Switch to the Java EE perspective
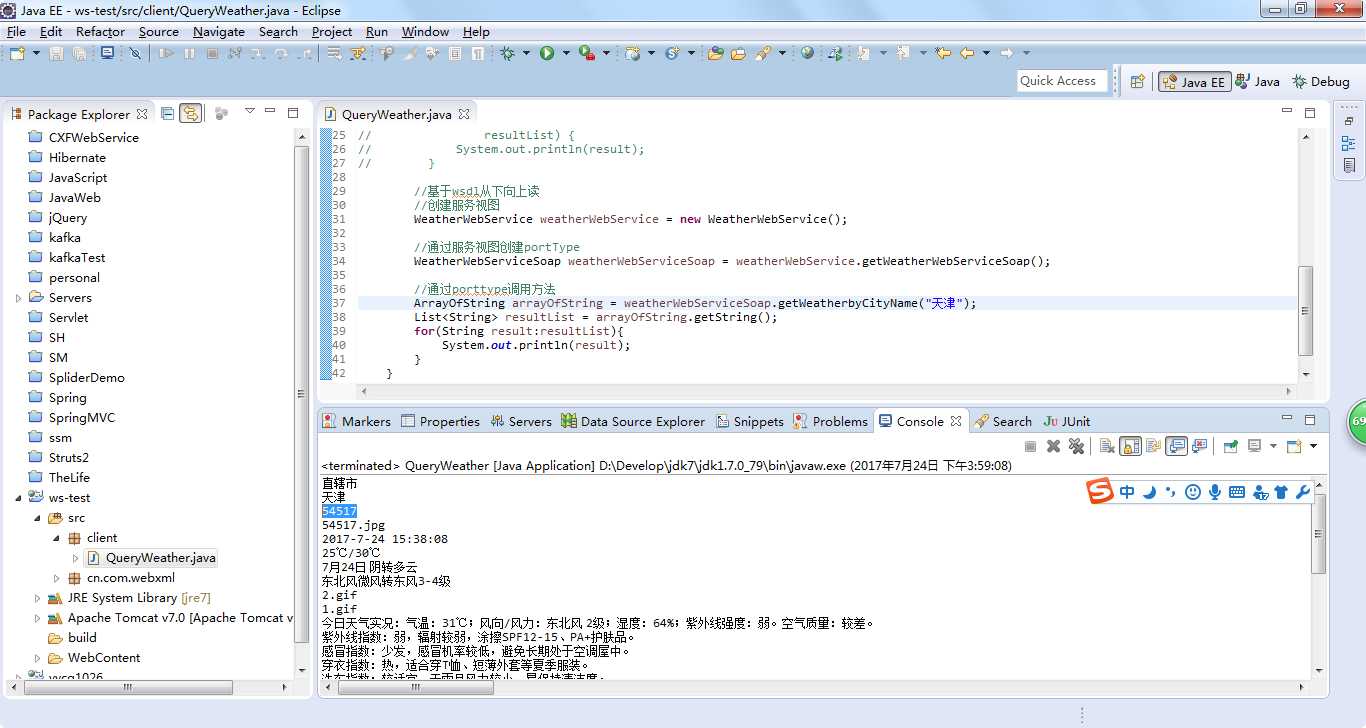Image resolution: width=1366 pixels, height=728 pixels. point(1194,82)
